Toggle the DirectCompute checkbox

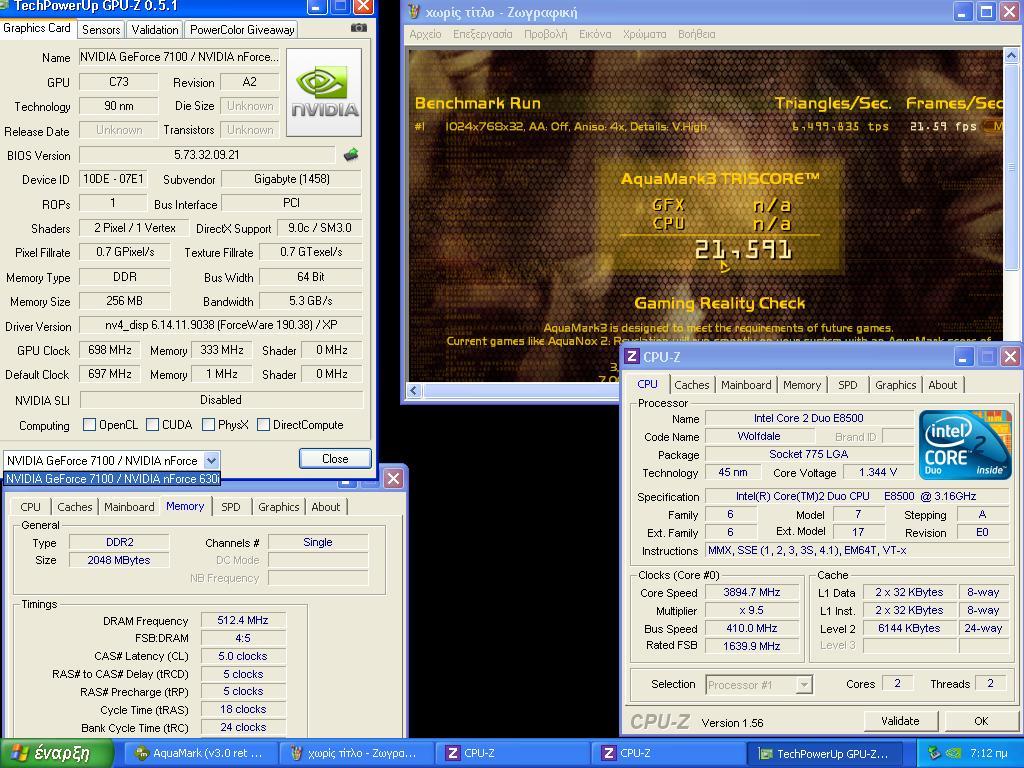[263, 424]
